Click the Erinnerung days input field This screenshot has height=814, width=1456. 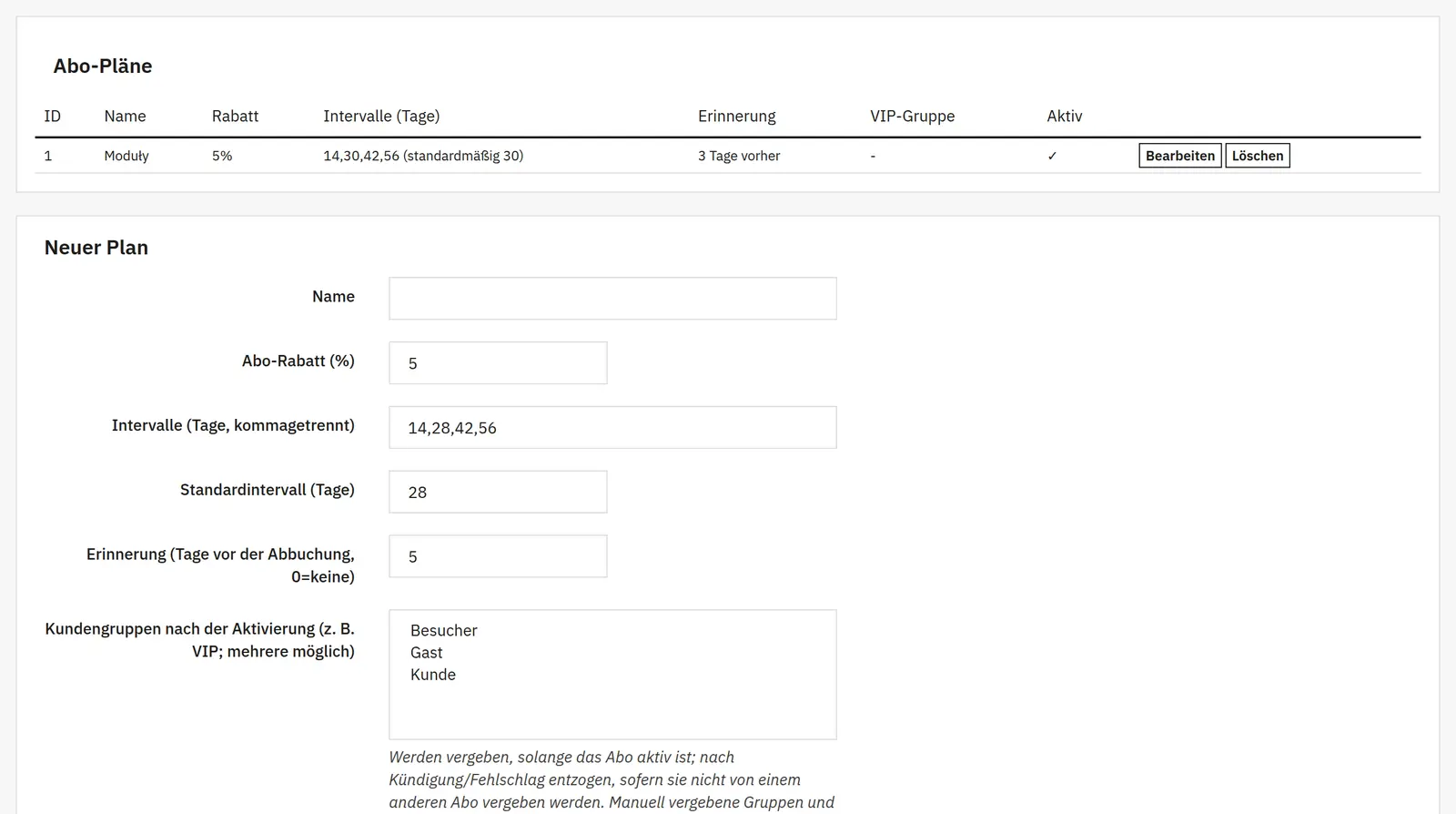(498, 556)
